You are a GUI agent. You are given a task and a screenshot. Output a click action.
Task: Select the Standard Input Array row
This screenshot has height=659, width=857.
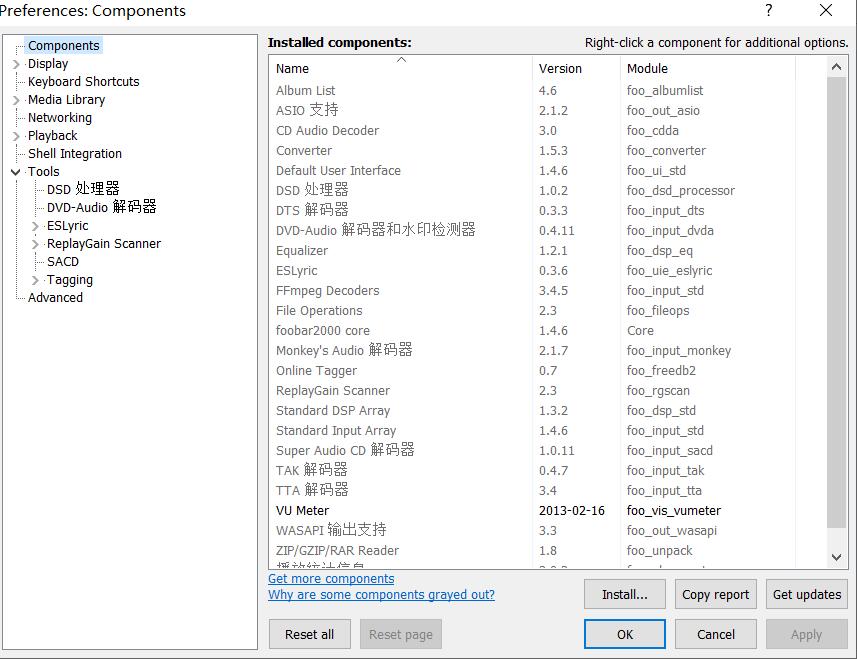(x=548, y=431)
